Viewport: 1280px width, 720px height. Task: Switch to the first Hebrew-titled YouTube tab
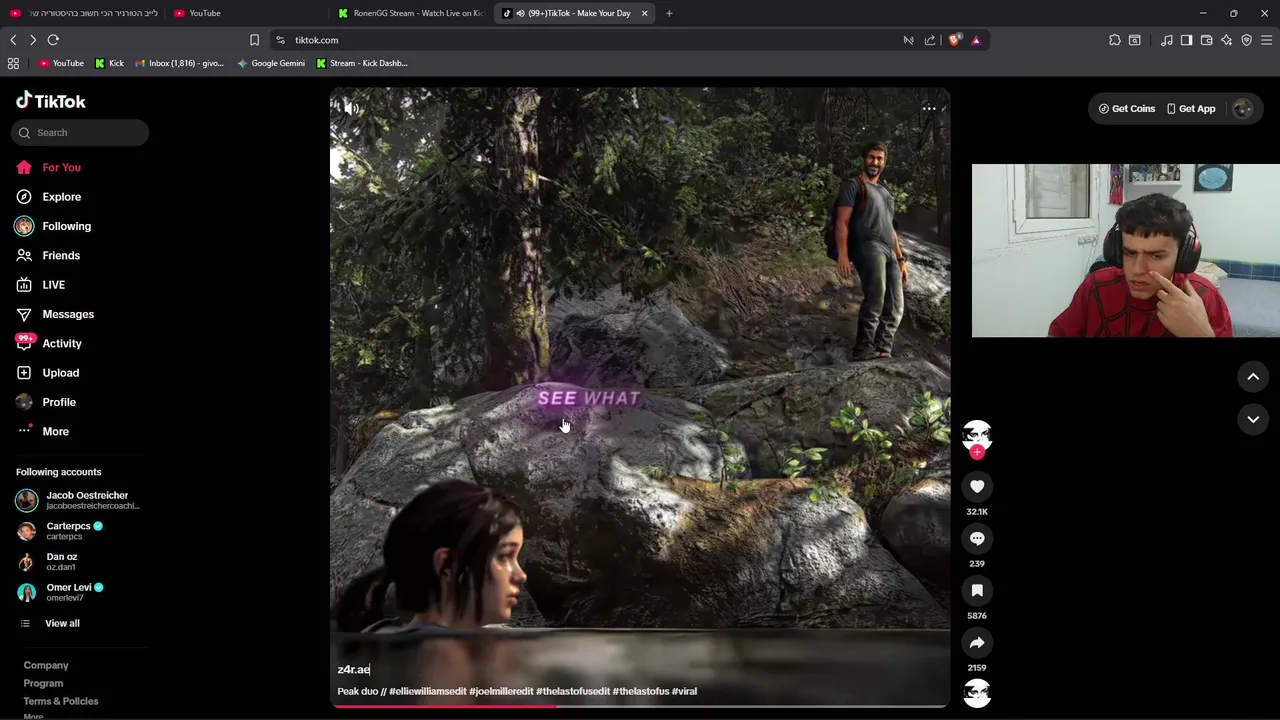(x=83, y=13)
